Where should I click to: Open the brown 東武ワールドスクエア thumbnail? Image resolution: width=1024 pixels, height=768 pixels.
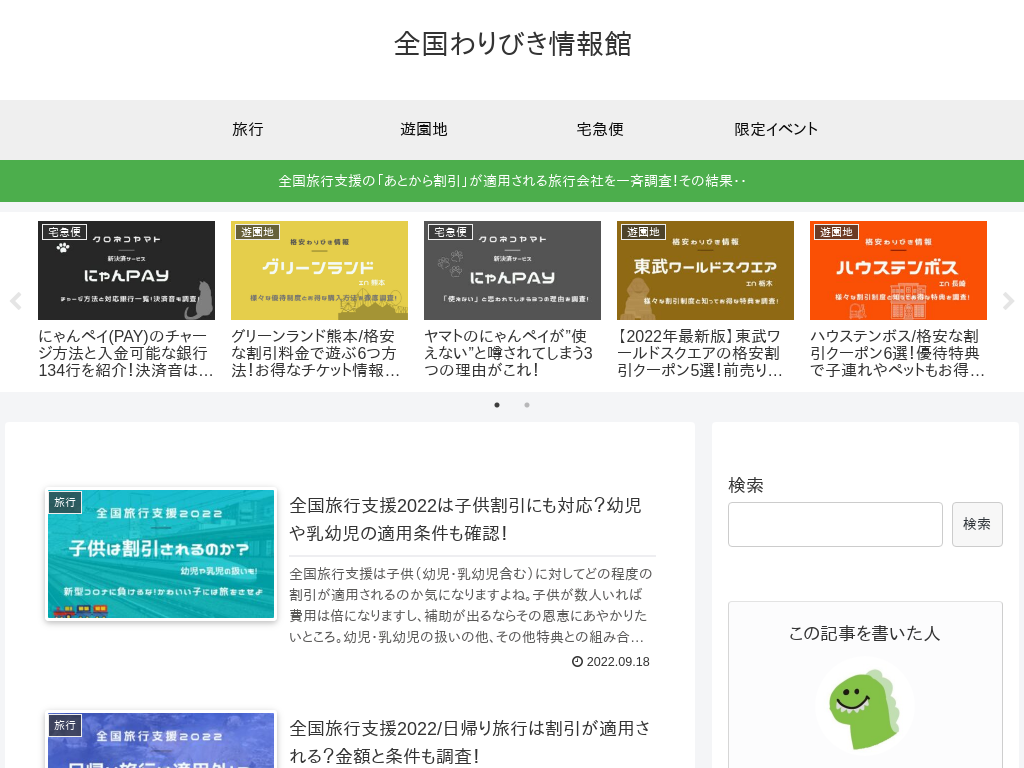705,270
